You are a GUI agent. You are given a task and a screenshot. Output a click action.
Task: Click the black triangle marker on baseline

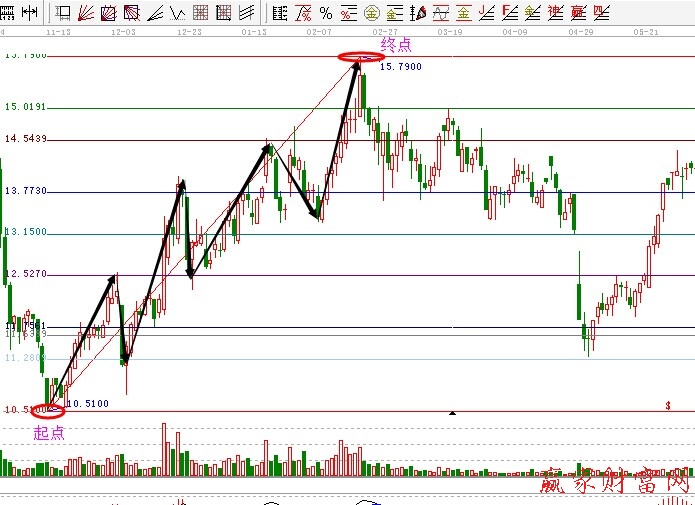[452, 412]
